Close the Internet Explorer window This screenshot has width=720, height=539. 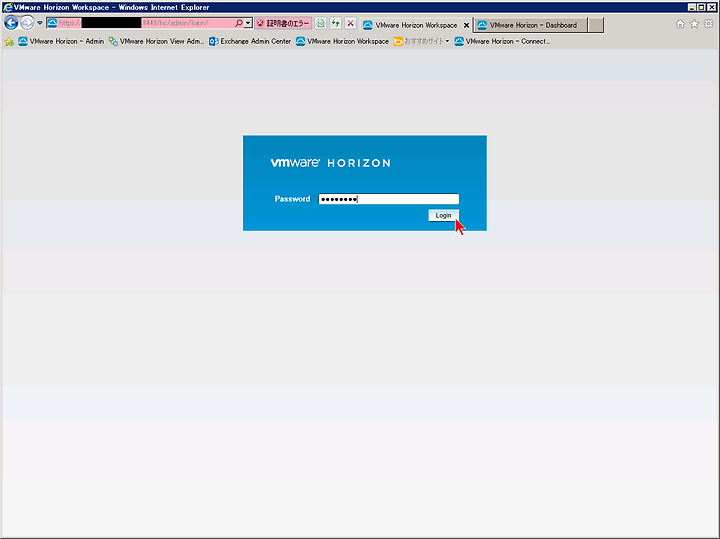pos(711,7)
